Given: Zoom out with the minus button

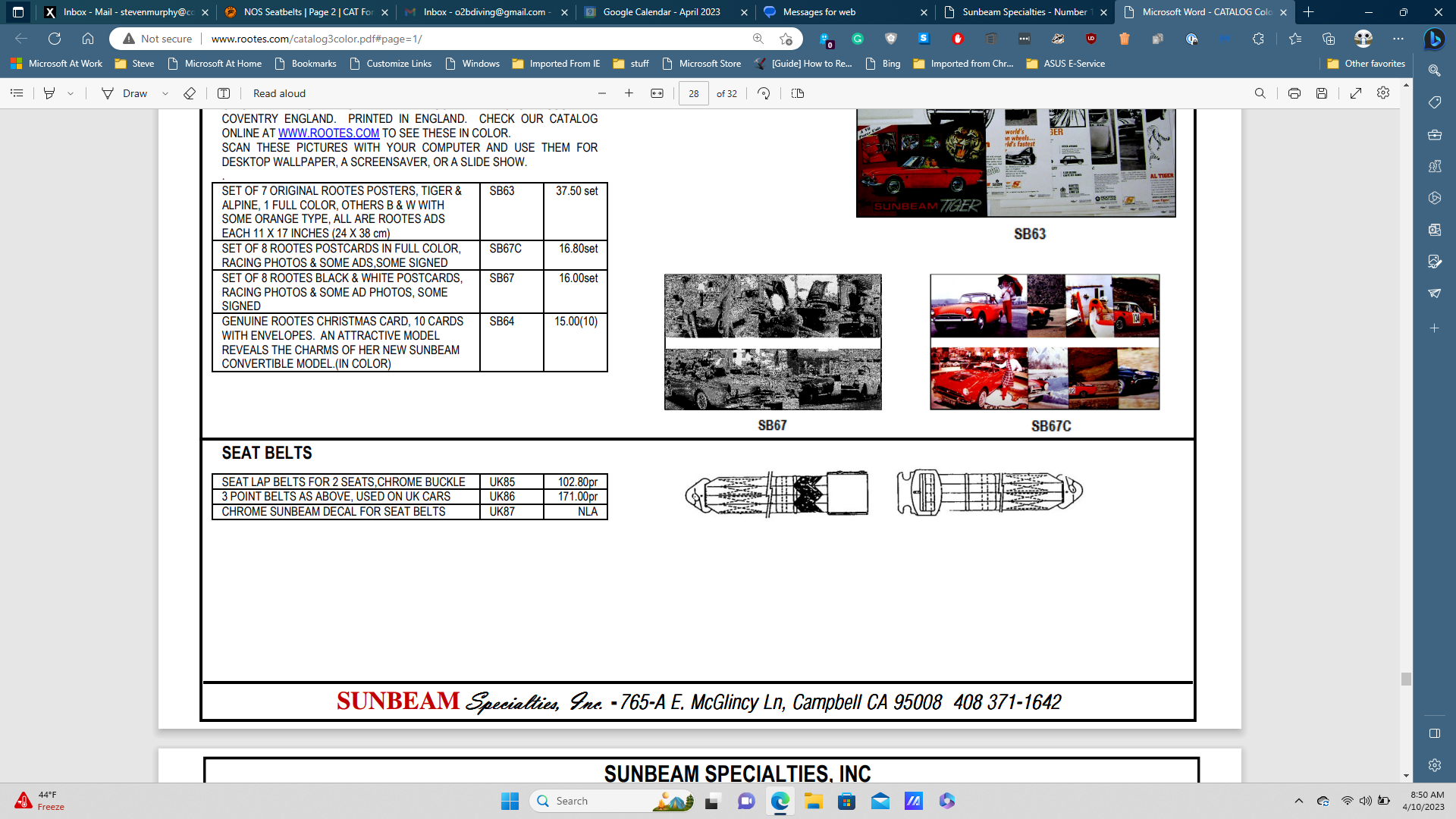Looking at the screenshot, I should click(x=602, y=93).
